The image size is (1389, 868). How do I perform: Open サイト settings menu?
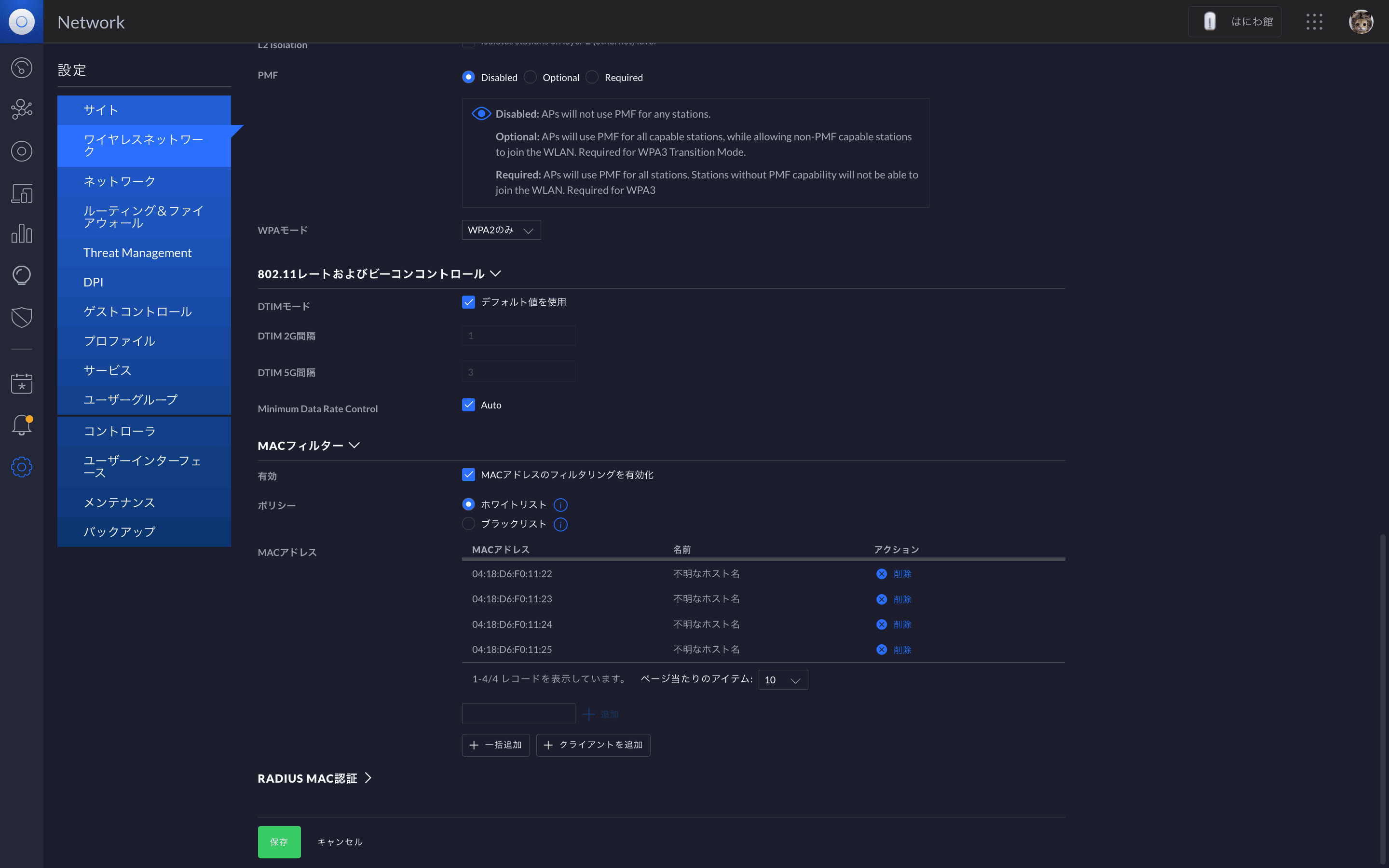point(144,110)
